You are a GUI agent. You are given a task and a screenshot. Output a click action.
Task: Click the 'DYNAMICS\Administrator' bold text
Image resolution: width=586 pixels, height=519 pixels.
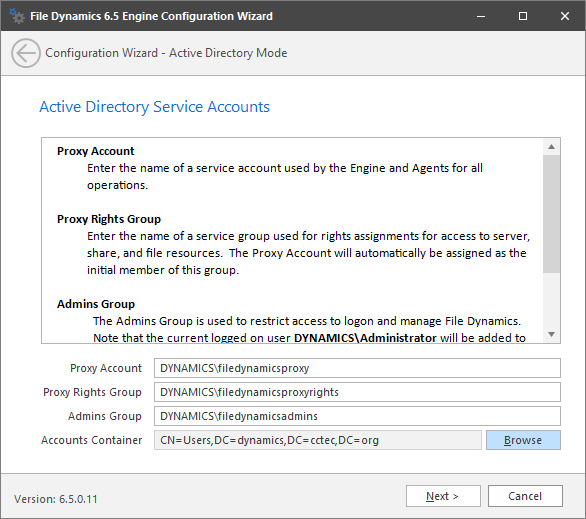[365, 338]
